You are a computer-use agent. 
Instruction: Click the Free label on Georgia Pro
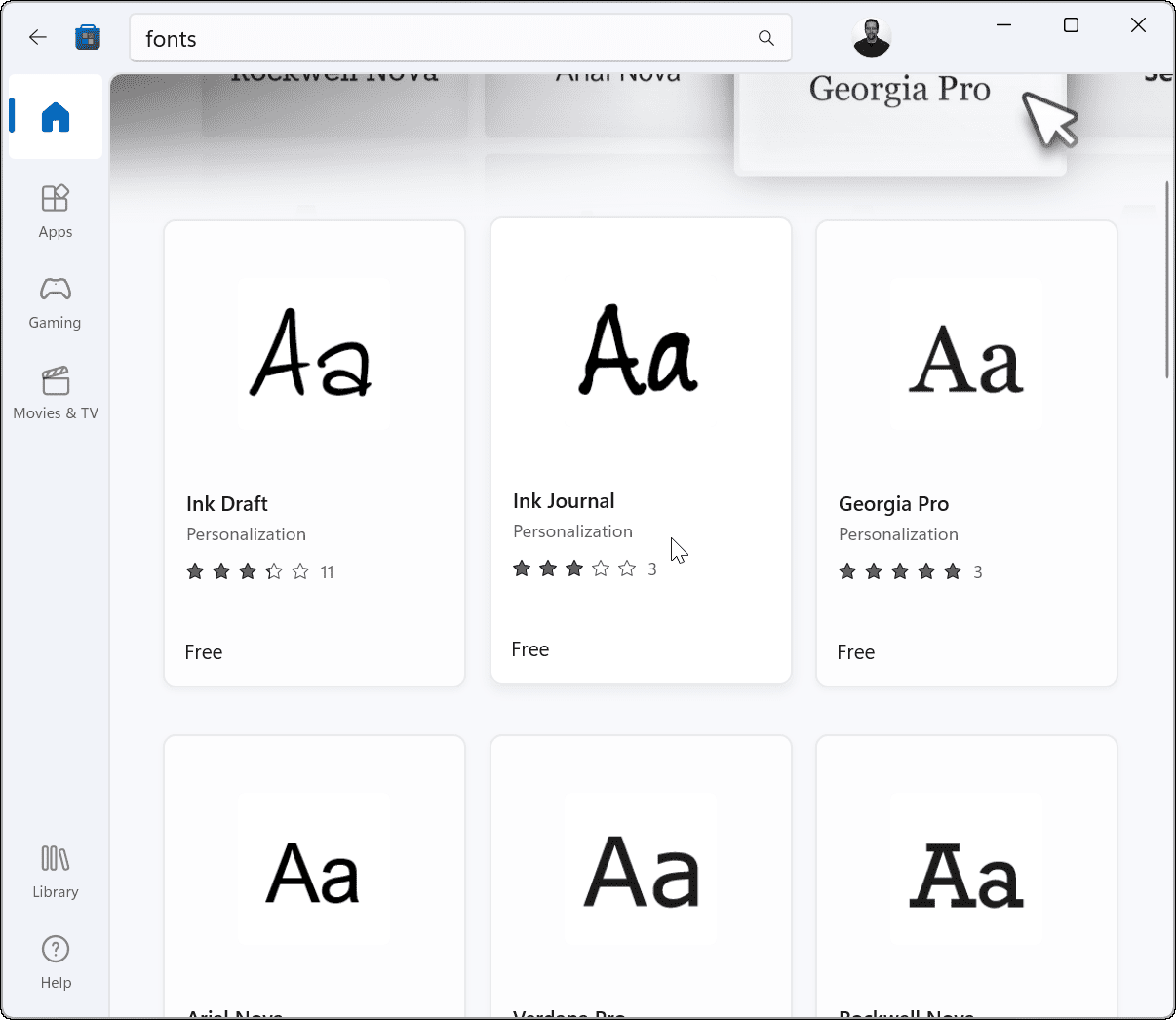pyautogui.click(x=855, y=651)
